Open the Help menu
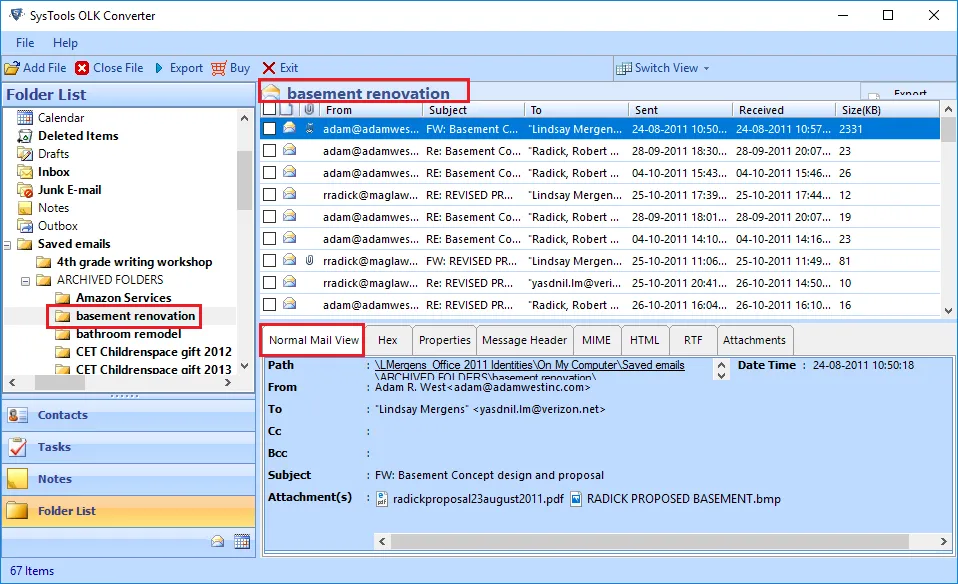 (65, 43)
